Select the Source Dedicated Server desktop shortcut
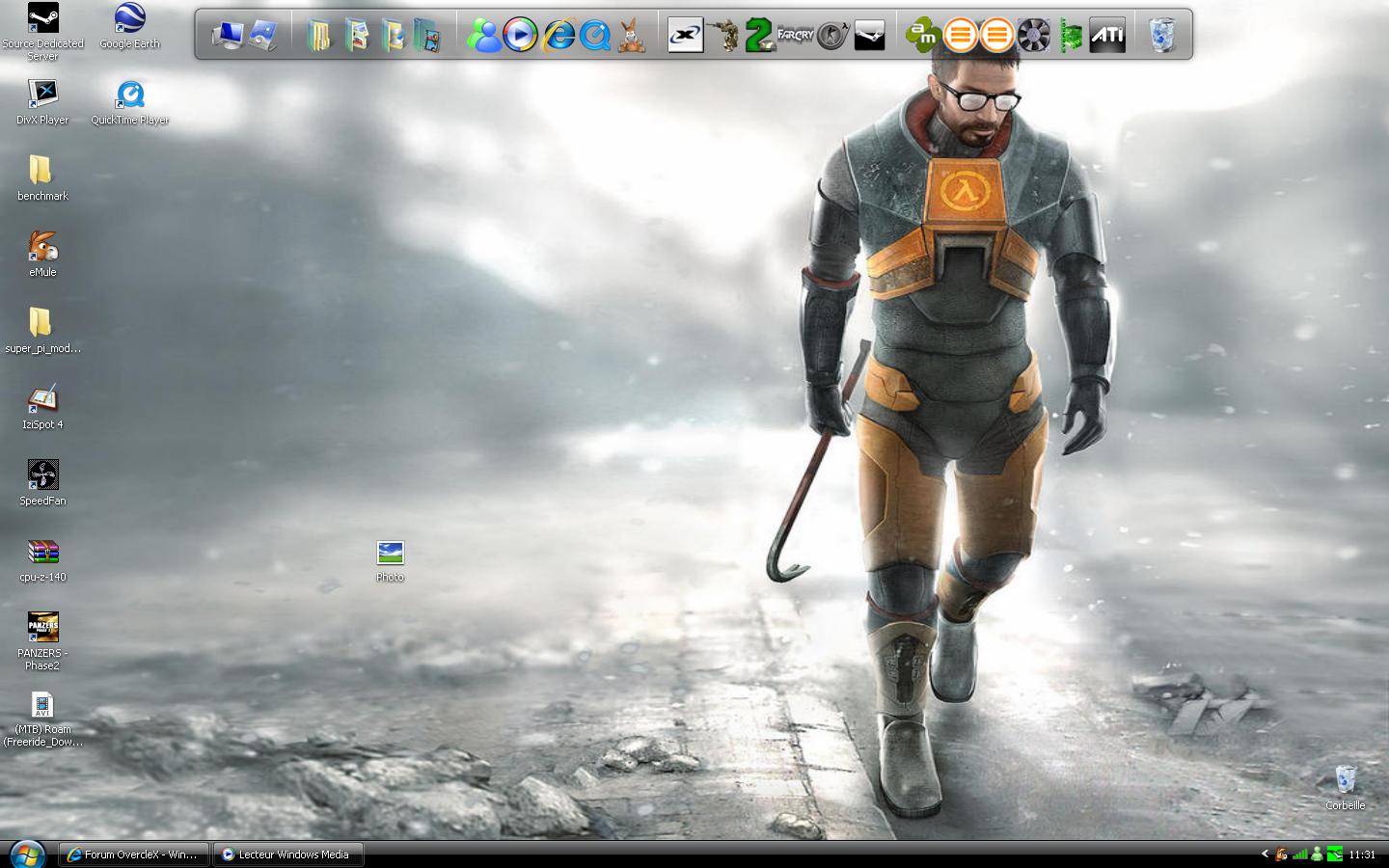Image resolution: width=1389 pixels, height=868 pixels. [42, 33]
